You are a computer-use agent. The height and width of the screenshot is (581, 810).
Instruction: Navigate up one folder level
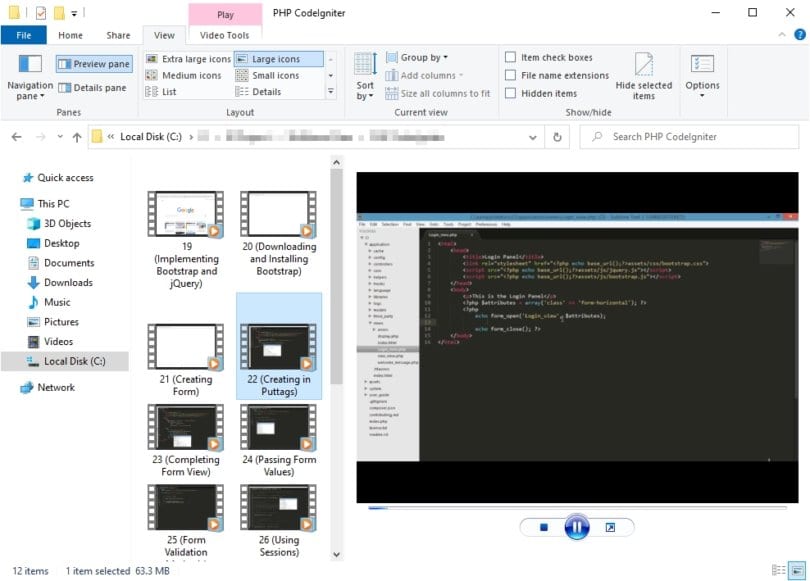coord(76,137)
